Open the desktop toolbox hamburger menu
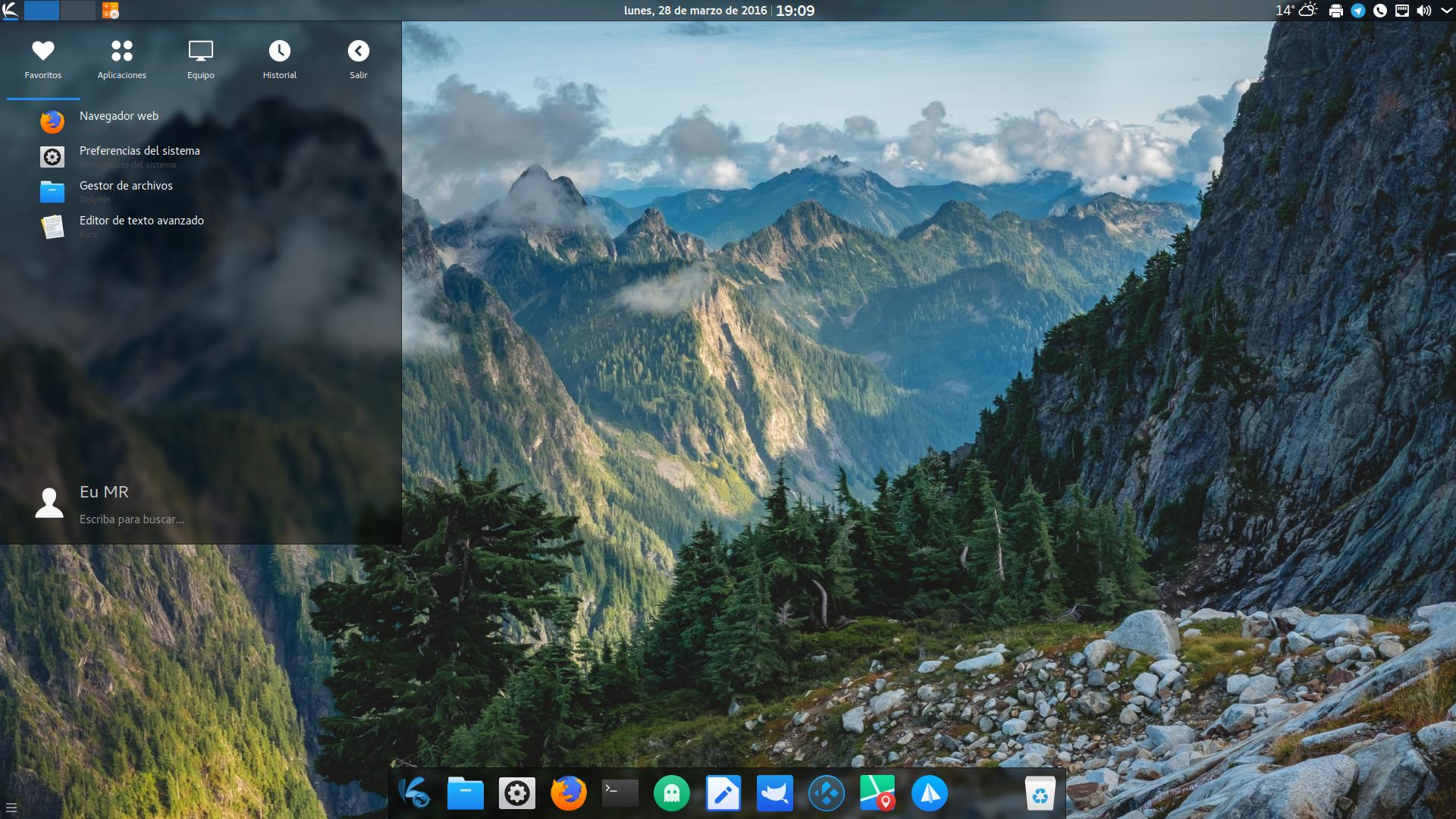The image size is (1456, 819). point(11,808)
